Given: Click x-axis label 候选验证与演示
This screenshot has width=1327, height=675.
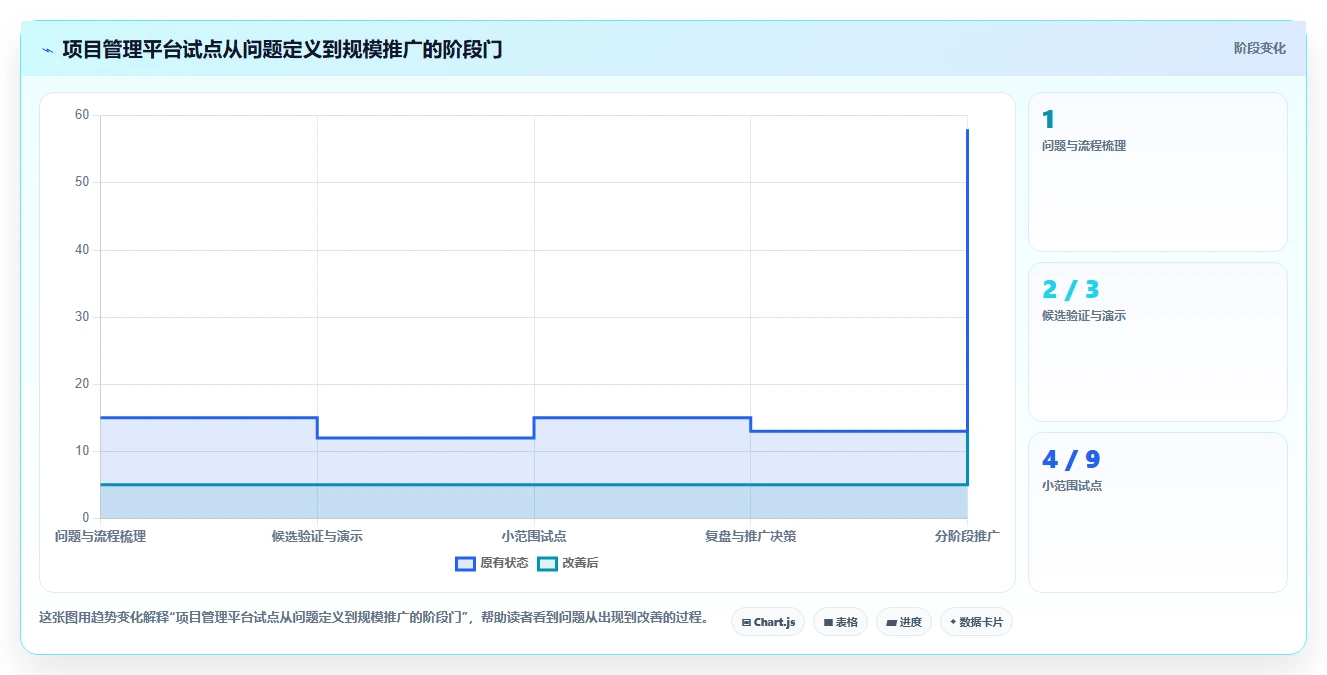Looking at the screenshot, I should click(x=317, y=536).
